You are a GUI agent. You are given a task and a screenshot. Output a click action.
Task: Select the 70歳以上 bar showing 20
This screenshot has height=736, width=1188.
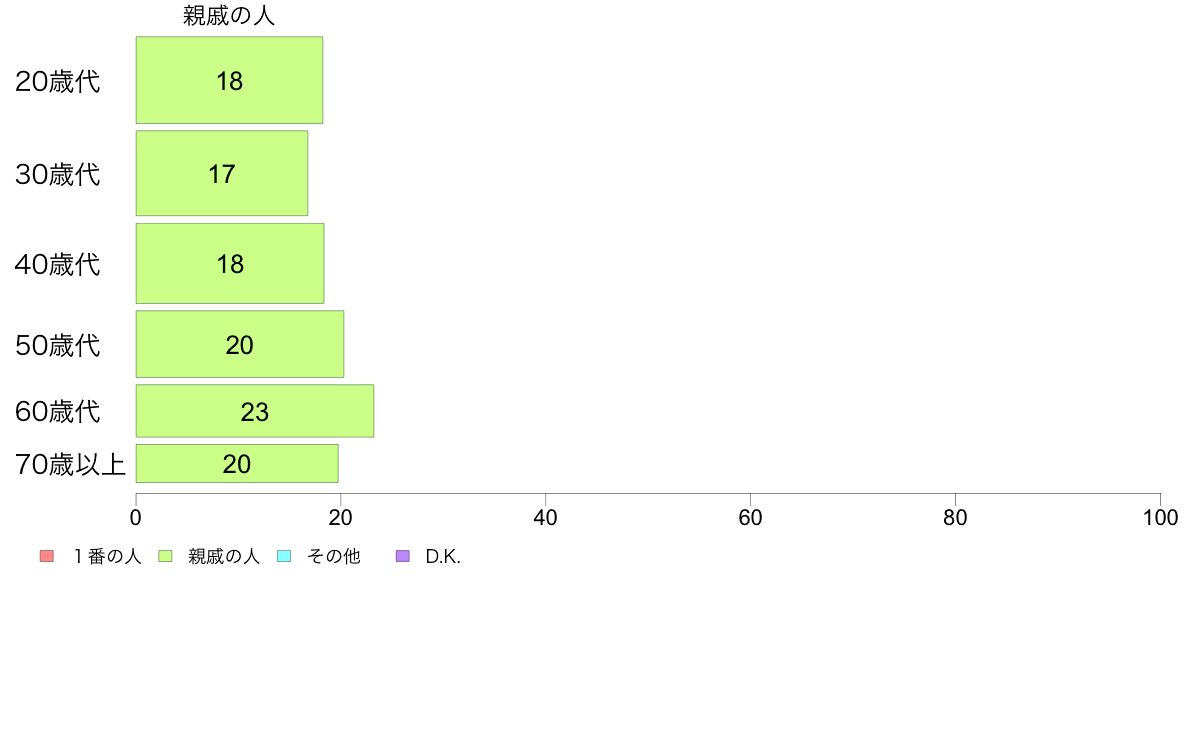(x=237, y=464)
